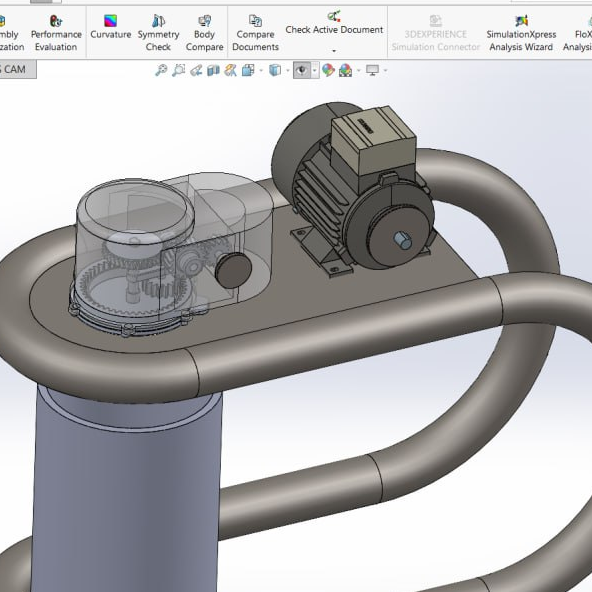Screen dimensions: 592x592
Task: Expand the Apply Scene dropdown arrow
Action: (x=358, y=70)
